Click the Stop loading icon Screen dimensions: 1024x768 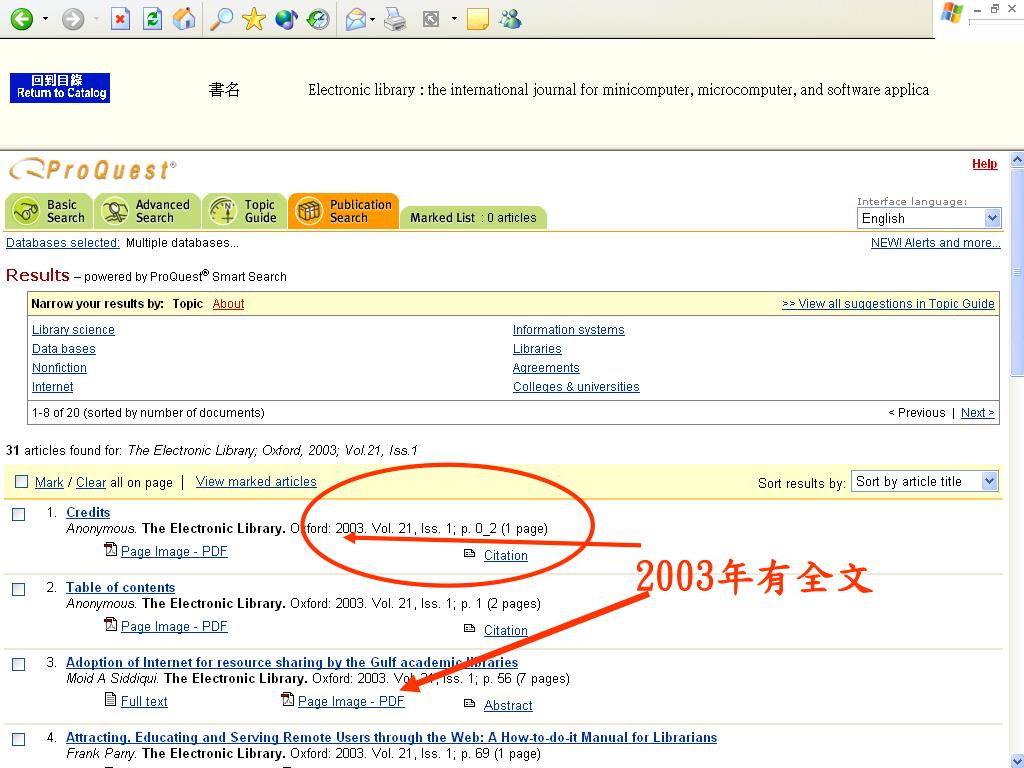[120, 19]
